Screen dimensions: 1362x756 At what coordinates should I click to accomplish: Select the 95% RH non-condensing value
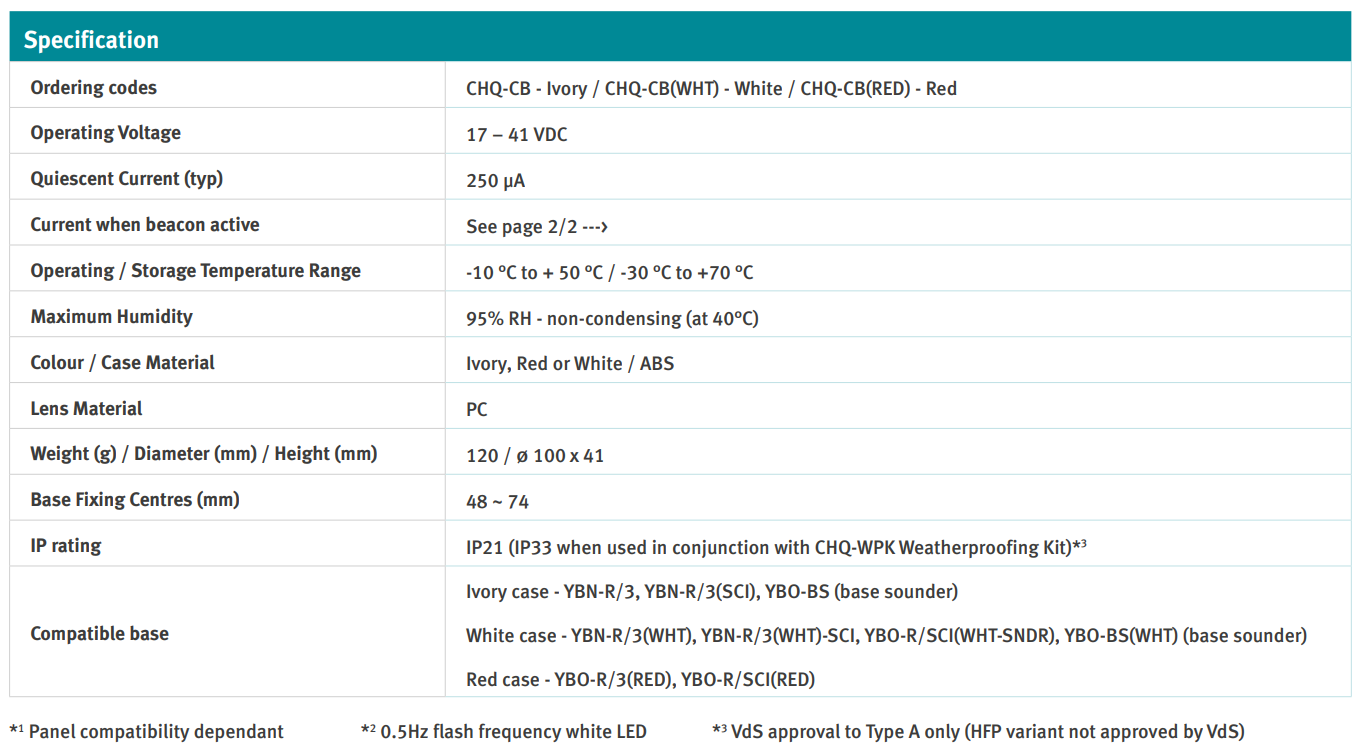click(x=612, y=319)
